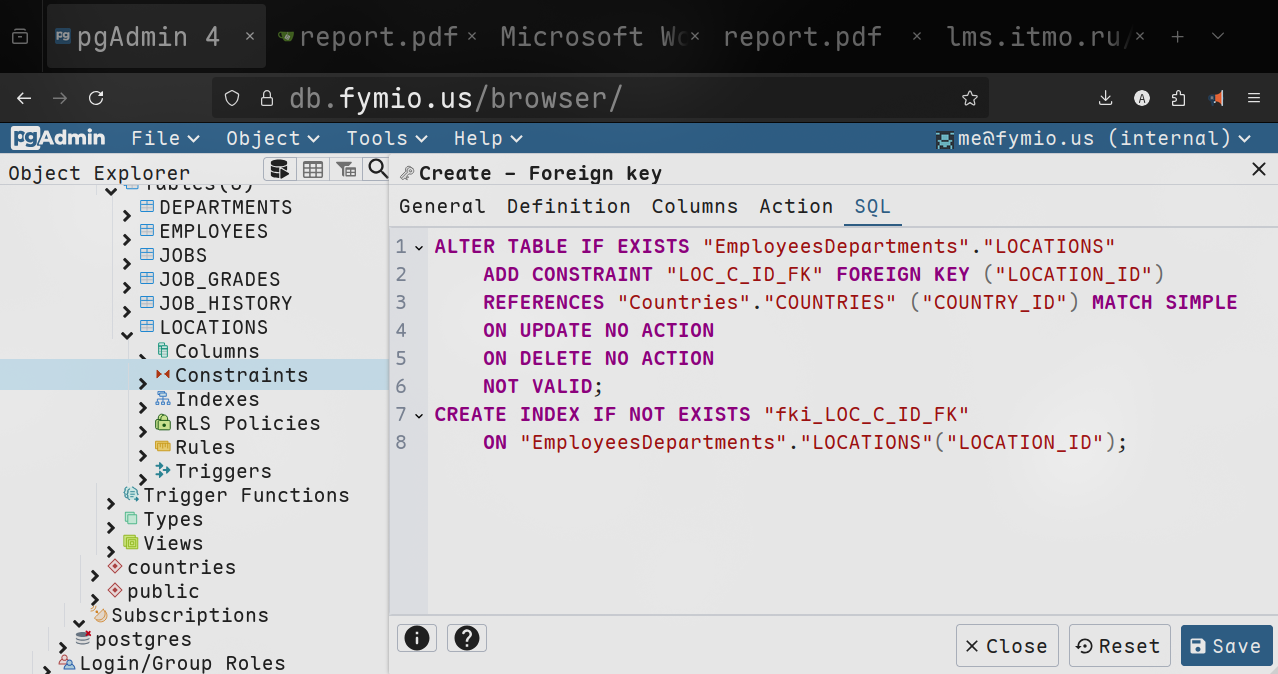Click the Filtered Rows icon
1278x674 pixels.
coord(346,169)
